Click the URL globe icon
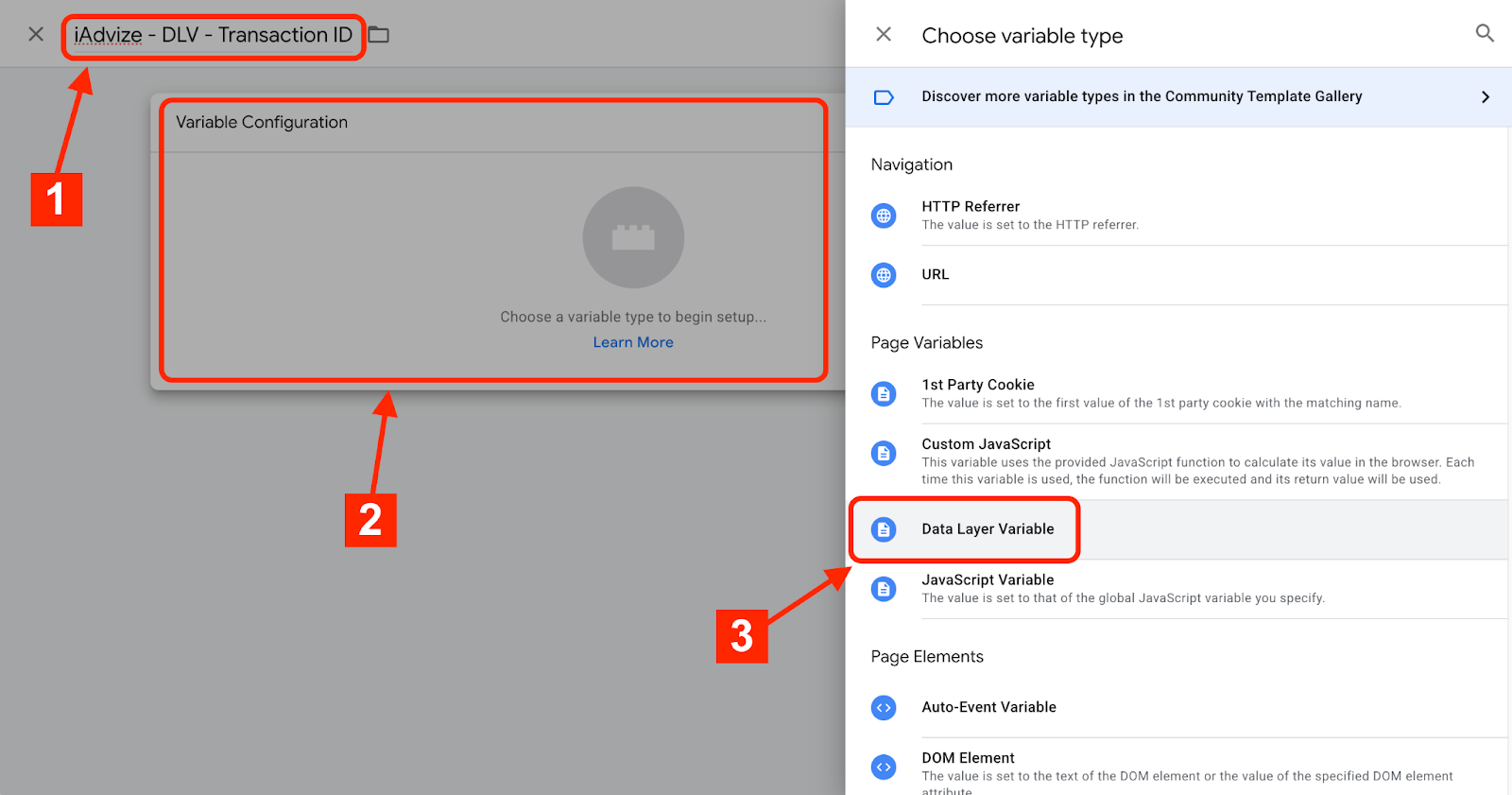1512x795 pixels. (884, 275)
